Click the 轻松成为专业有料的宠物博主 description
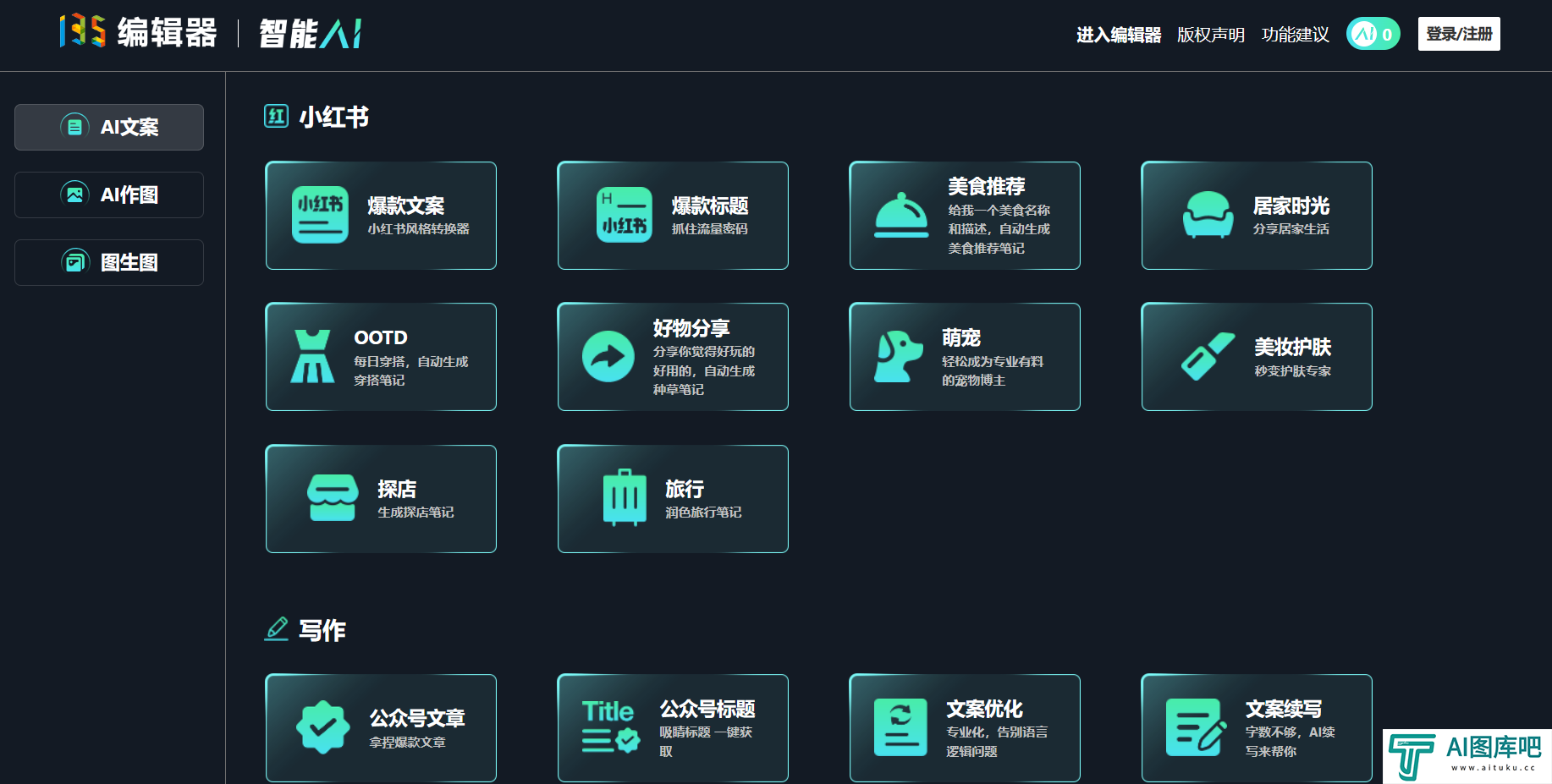 [x=993, y=371]
